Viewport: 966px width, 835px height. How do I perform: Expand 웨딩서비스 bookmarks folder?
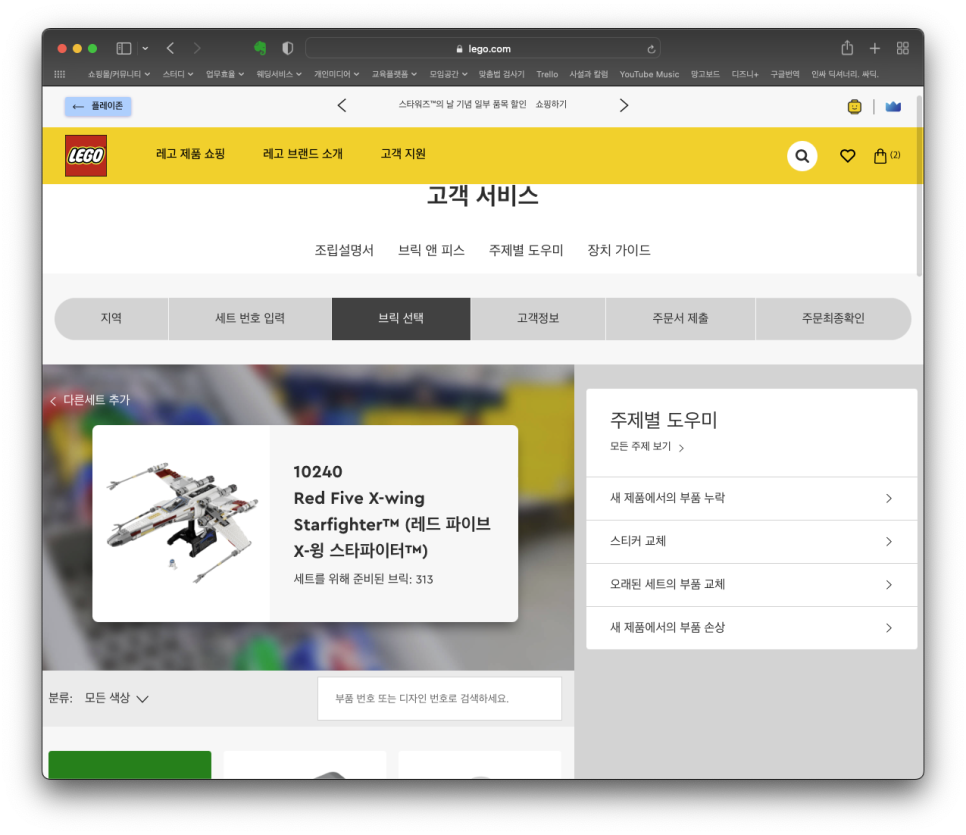(x=278, y=74)
